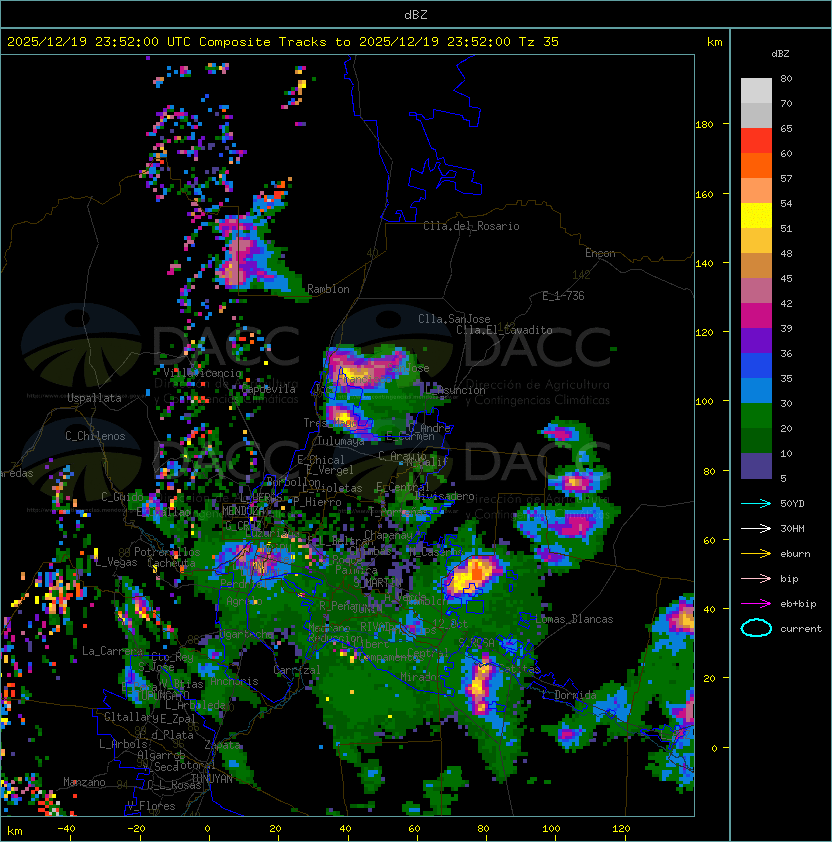The width and height of the screenshot is (832, 842).
Task: Click the '-40' tick on the horizontal axis
Action: [66, 829]
